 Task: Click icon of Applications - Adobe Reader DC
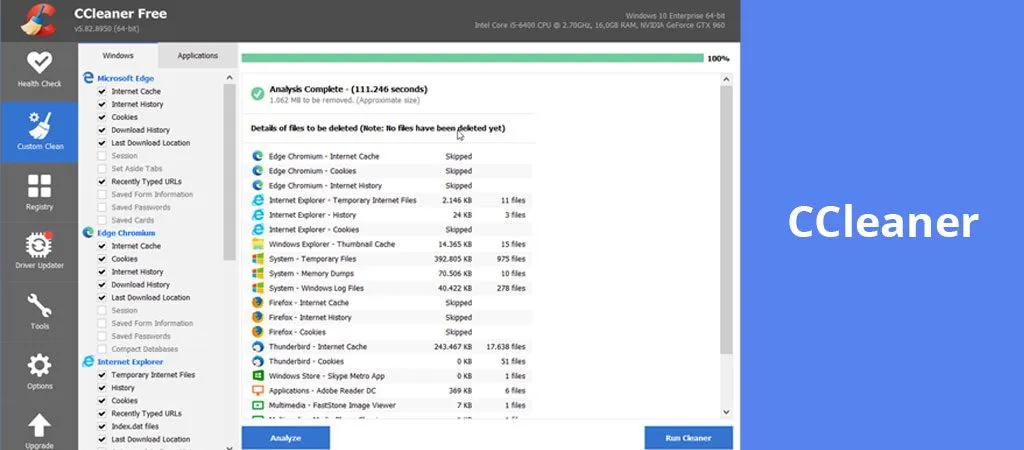pos(257,391)
